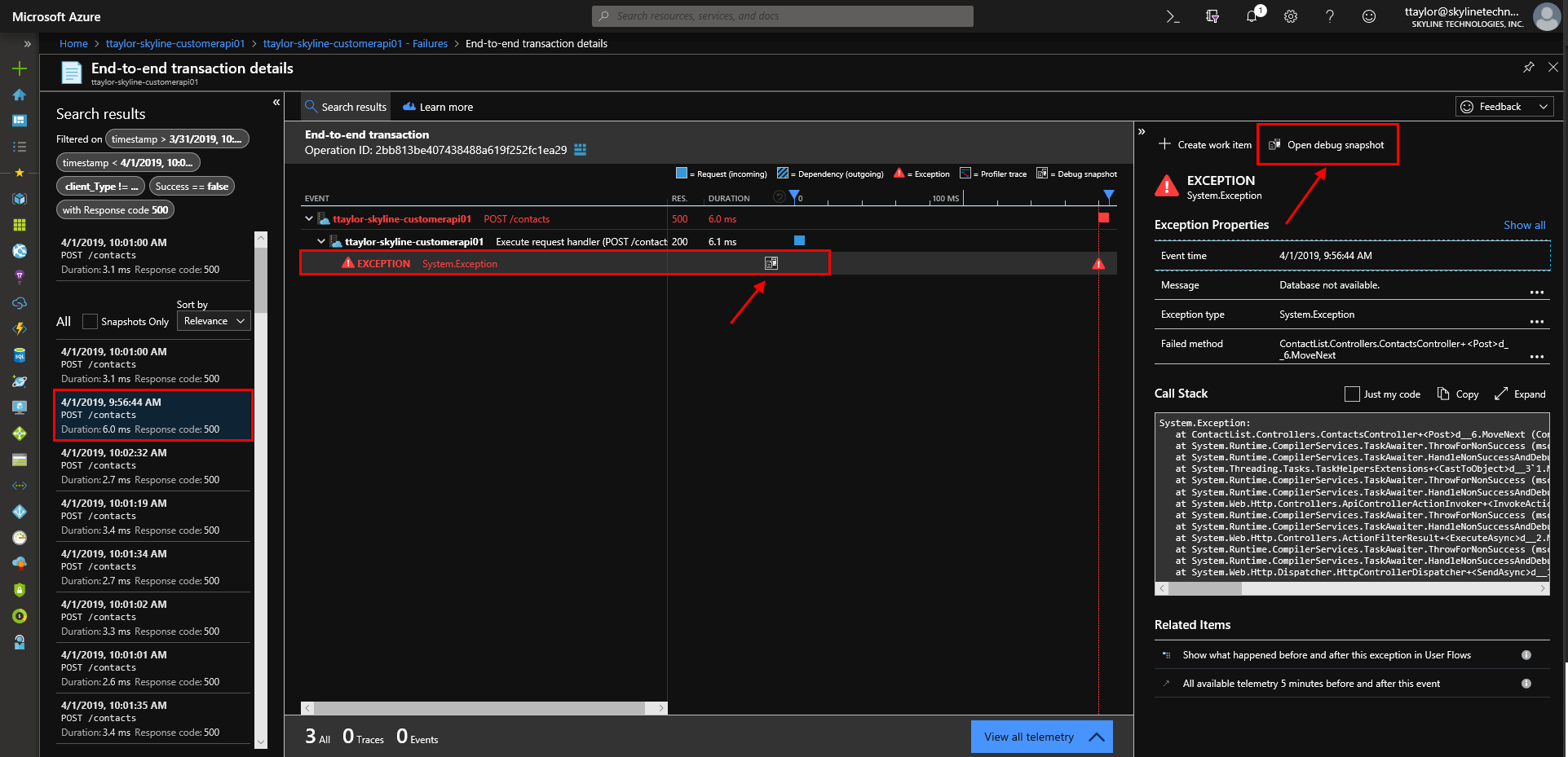Select the 4/1/2019, 9:56:44 AM result
Screen dimensions: 1568x757
tap(153, 416)
